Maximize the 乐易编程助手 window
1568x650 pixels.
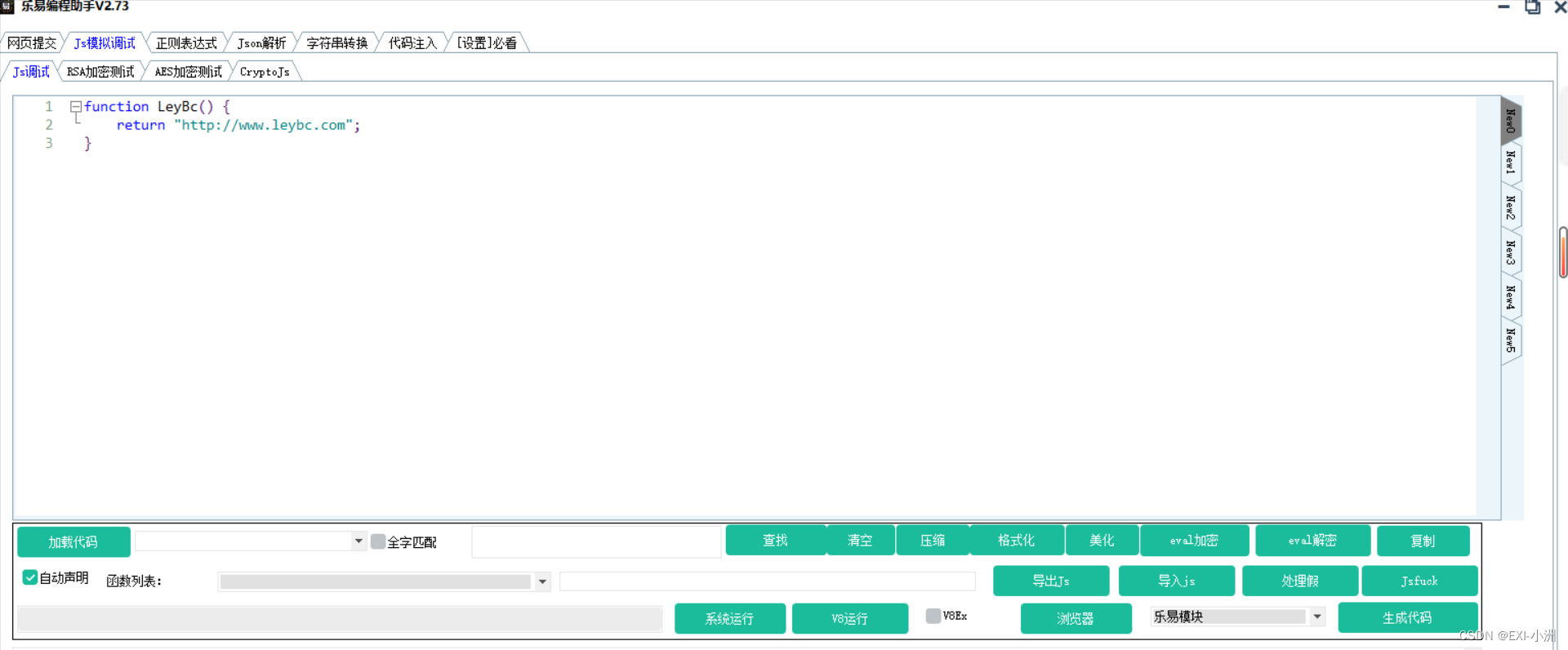pyautogui.click(x=1533, y=7)
